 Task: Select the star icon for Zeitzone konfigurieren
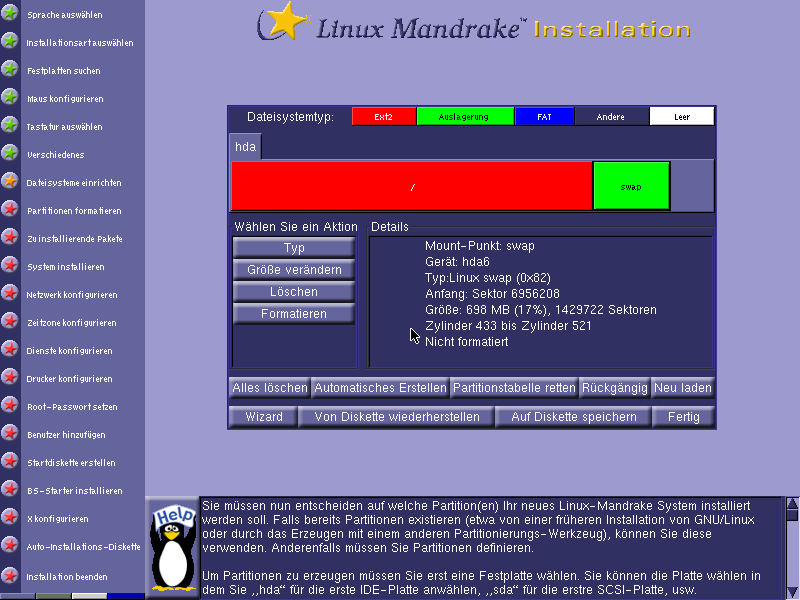(10, 321)
